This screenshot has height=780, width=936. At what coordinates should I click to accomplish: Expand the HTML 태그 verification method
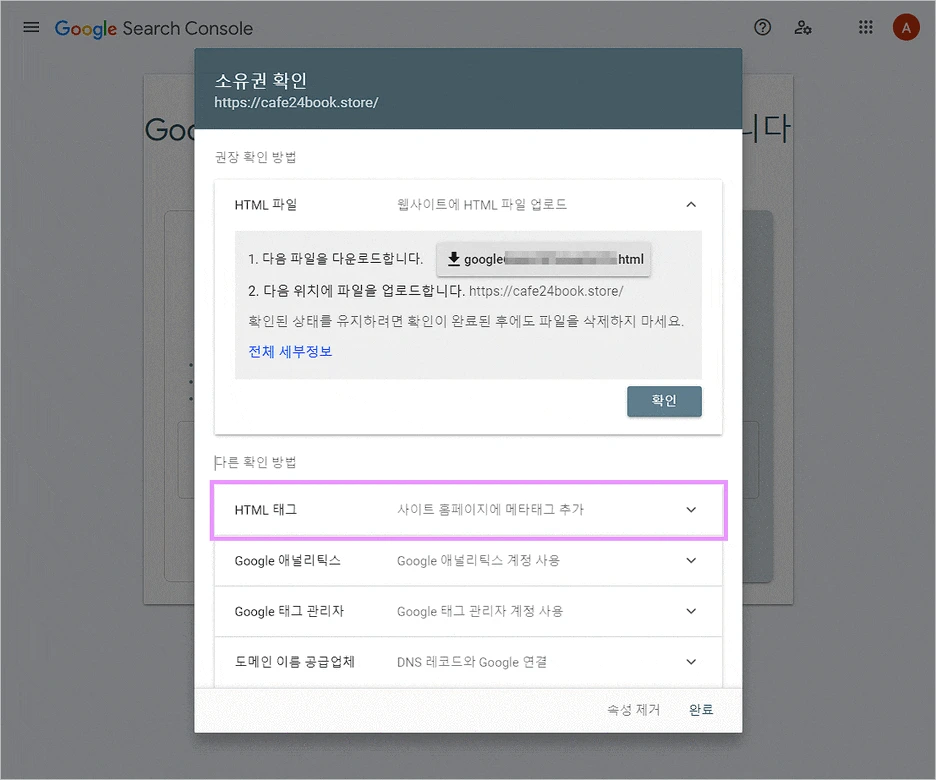(690, 509)
